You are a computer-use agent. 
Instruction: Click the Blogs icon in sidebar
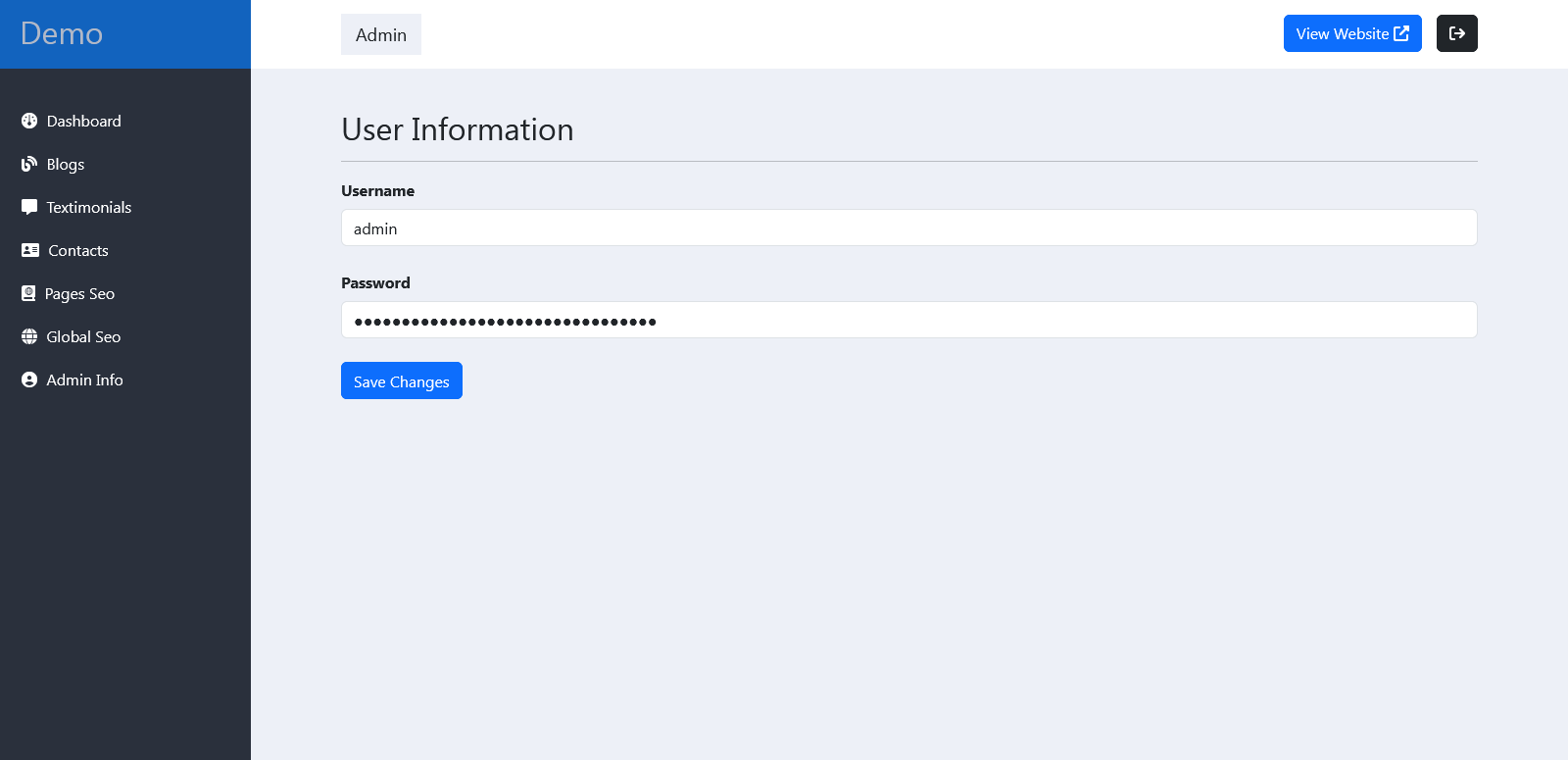point(29,164)
